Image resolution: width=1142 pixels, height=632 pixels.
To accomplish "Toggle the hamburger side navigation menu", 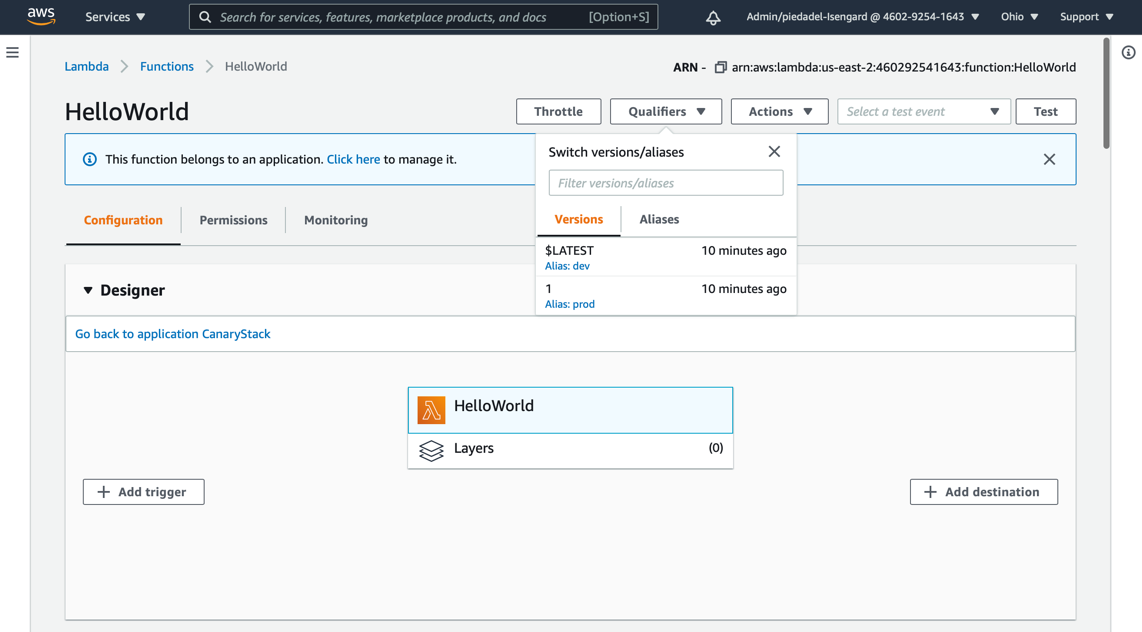I will (x=12, y=52).
